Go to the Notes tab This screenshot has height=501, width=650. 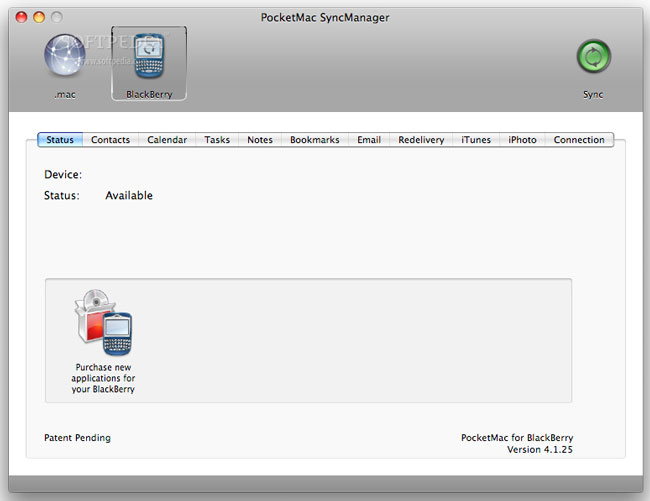pos(260,140)
